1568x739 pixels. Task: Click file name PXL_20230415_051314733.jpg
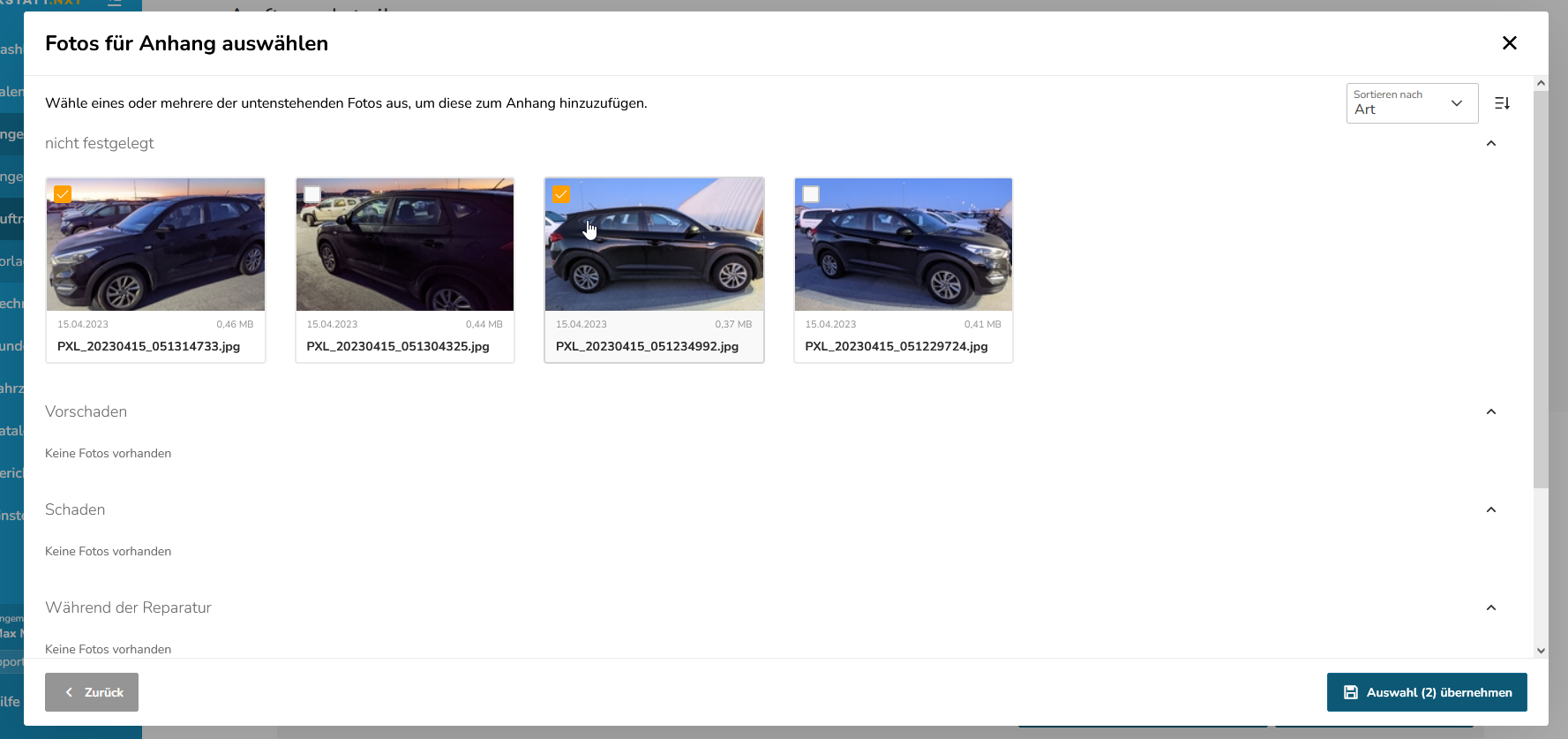pyautogui.click(x=148, y=346)
